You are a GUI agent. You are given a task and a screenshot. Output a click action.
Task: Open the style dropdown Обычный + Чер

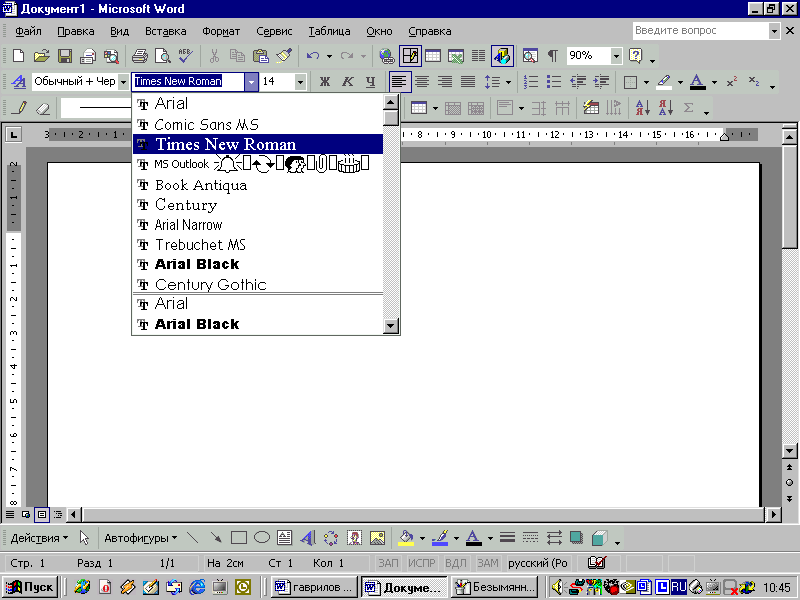(x=123, y=82)
